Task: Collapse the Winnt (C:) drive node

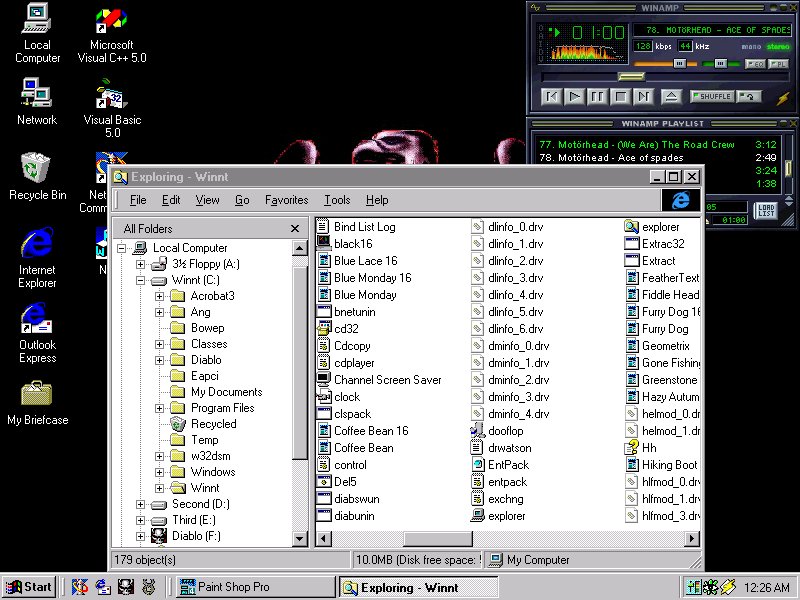Action: (x=140, y=280)
